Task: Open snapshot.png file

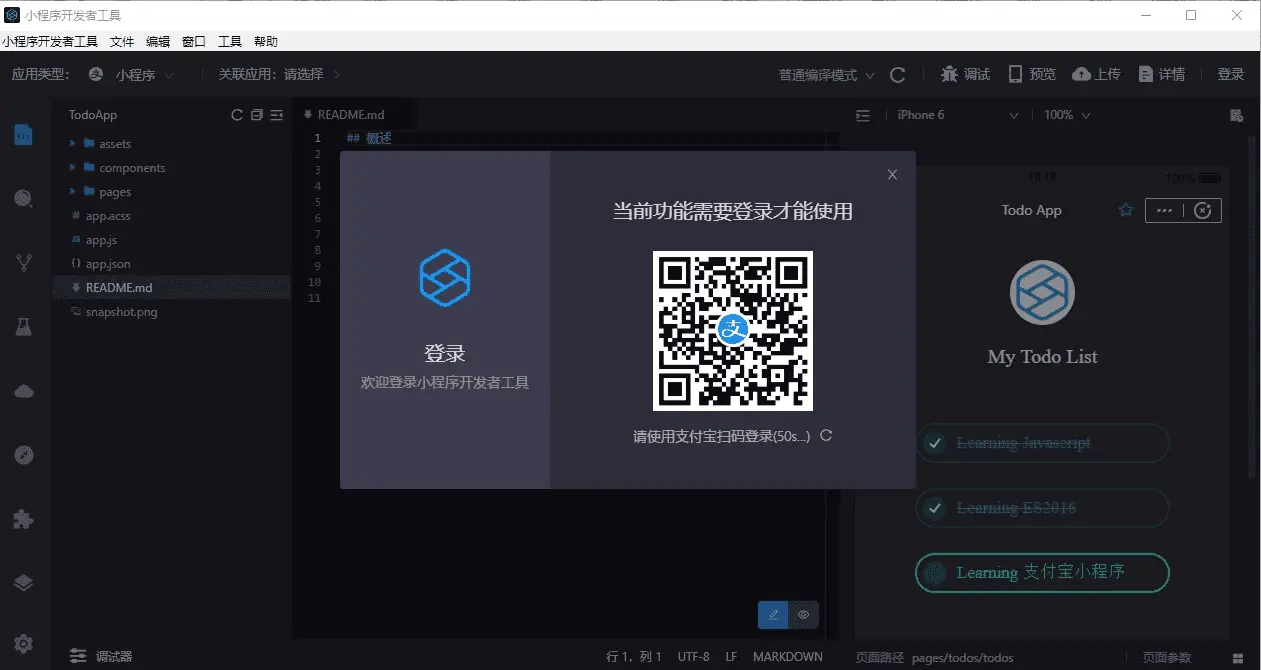Action: (171, 312)
